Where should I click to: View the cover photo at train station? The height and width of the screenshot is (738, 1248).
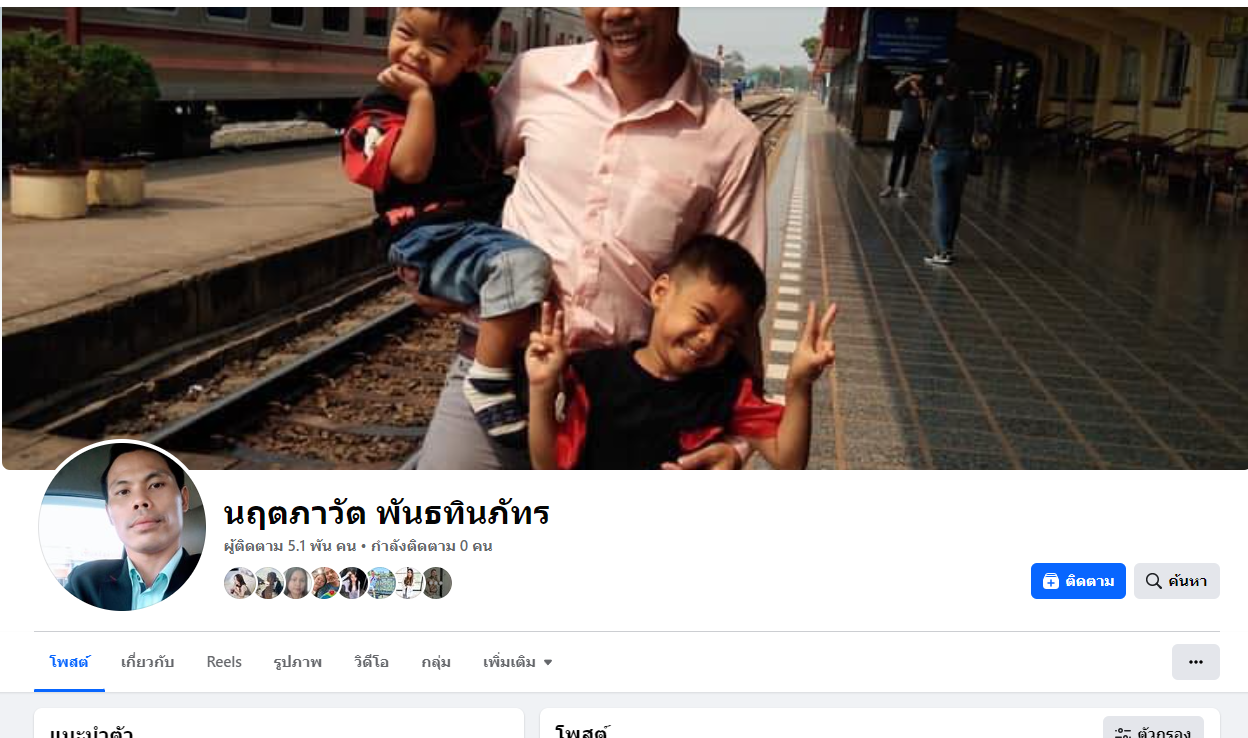(624, 236)
